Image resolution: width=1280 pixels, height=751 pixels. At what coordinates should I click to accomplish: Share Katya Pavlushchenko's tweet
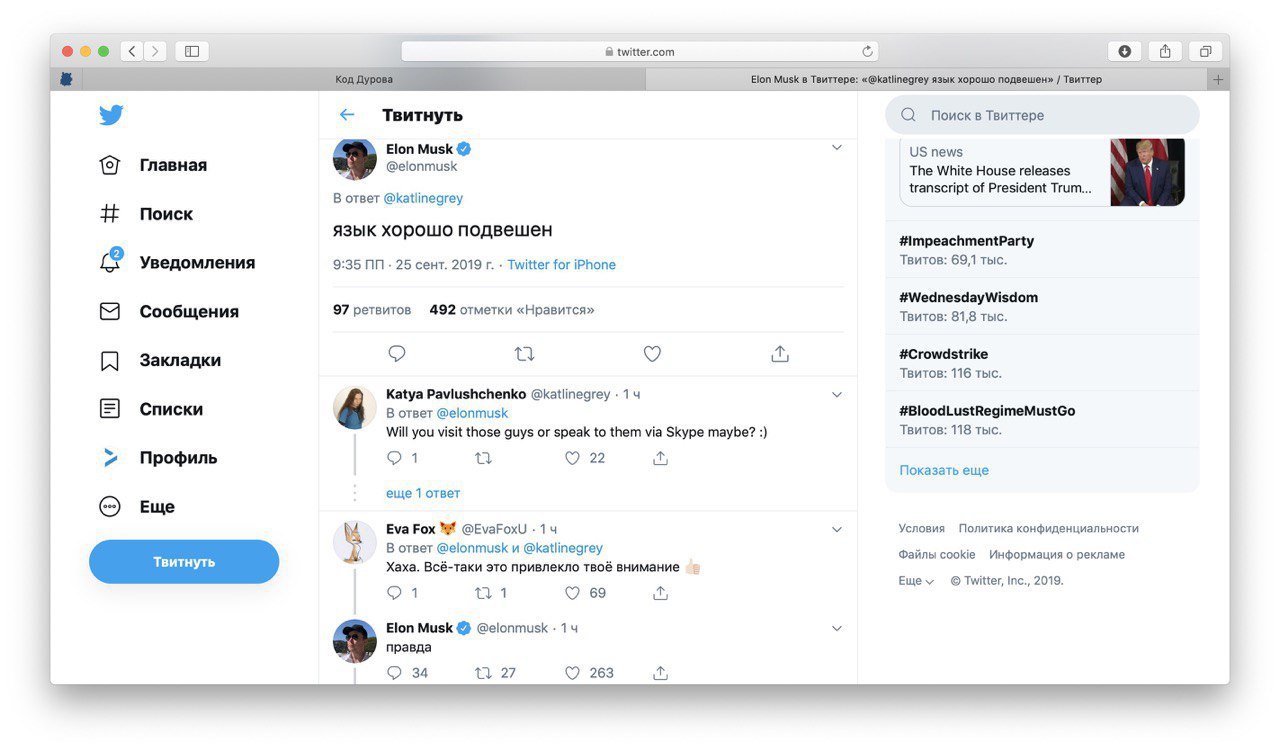(660, 458)
